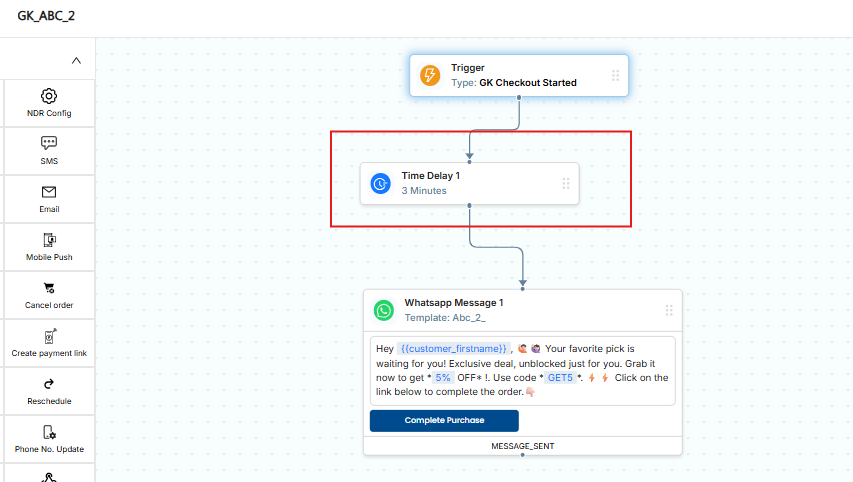Collapse the sidebar with the up chevron
Viewport: 853px width, 482px height.
(x=76, y=61)
